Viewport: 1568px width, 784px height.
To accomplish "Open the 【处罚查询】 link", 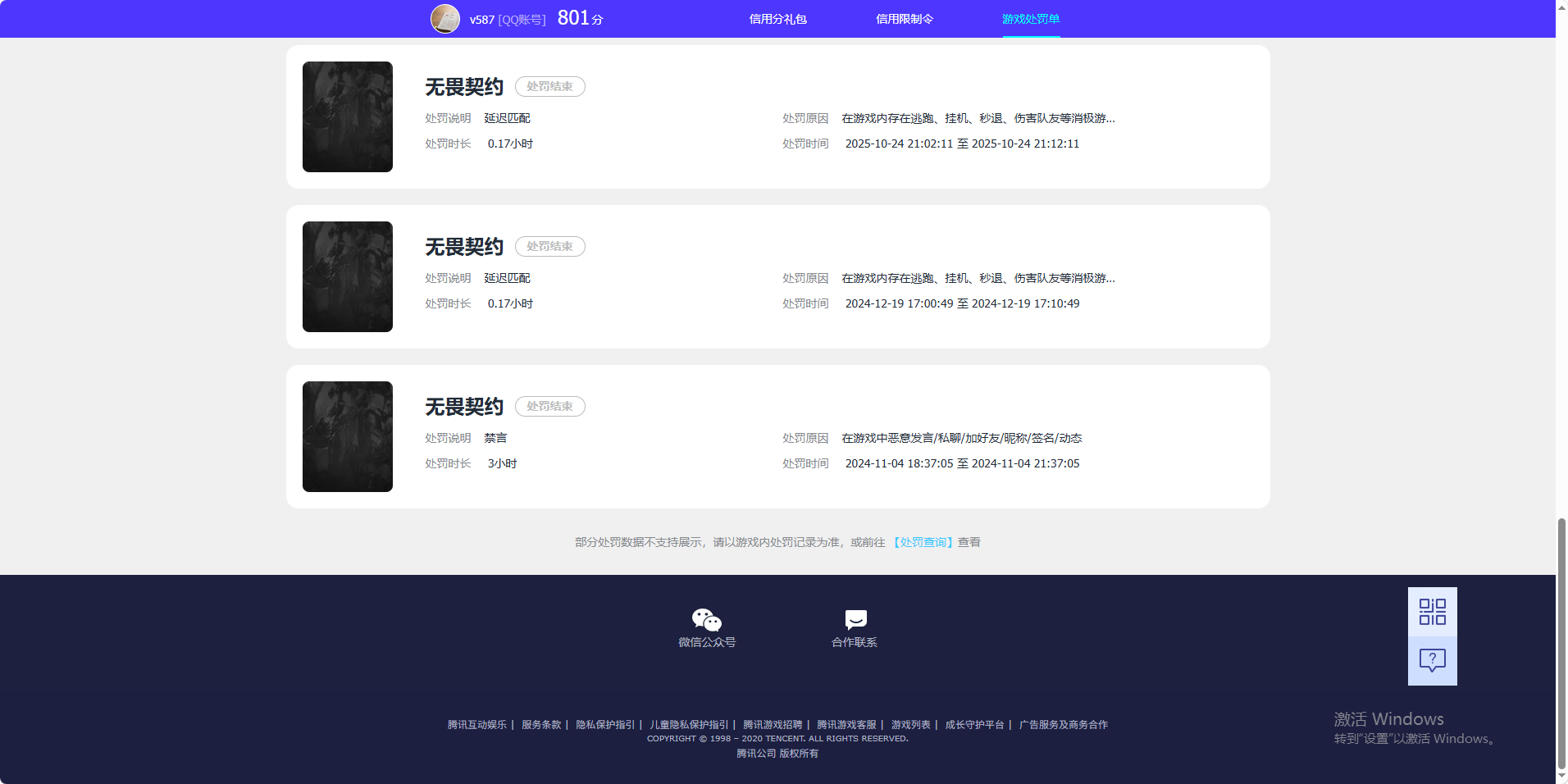I will pos(921,542).
